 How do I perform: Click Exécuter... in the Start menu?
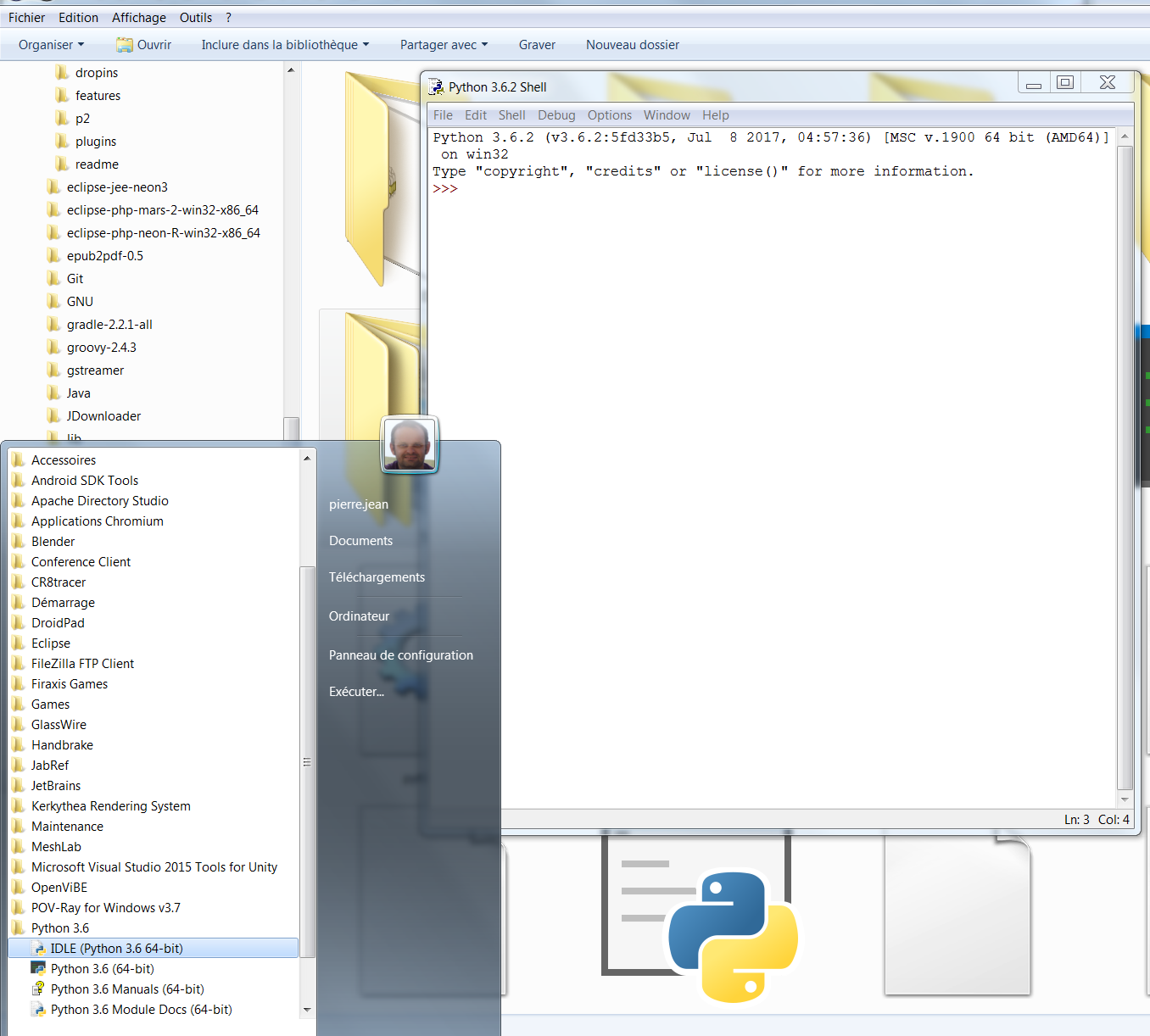pos(357,692)
